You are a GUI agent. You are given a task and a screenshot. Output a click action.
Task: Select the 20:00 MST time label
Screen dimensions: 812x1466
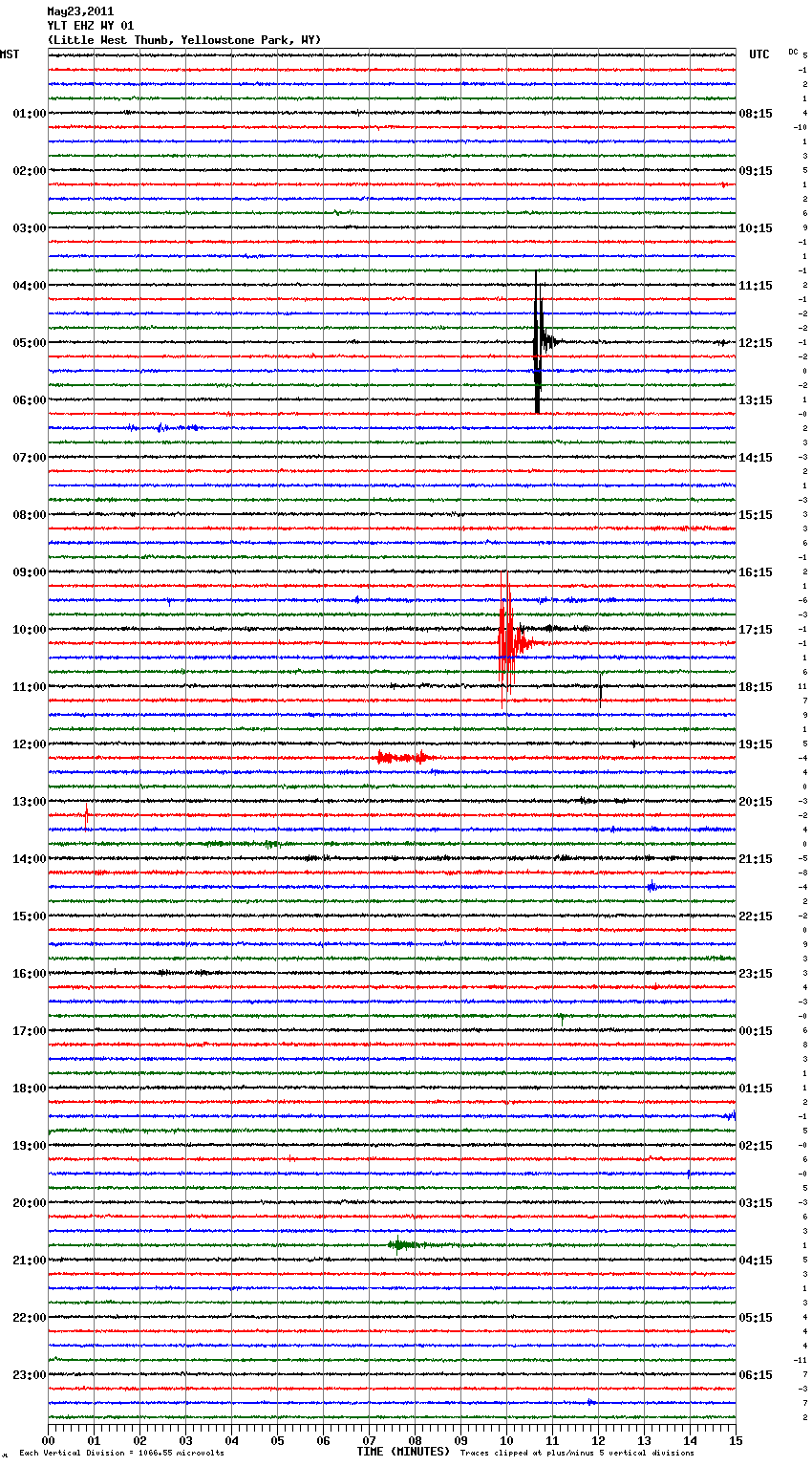(x=29, y=1203)
